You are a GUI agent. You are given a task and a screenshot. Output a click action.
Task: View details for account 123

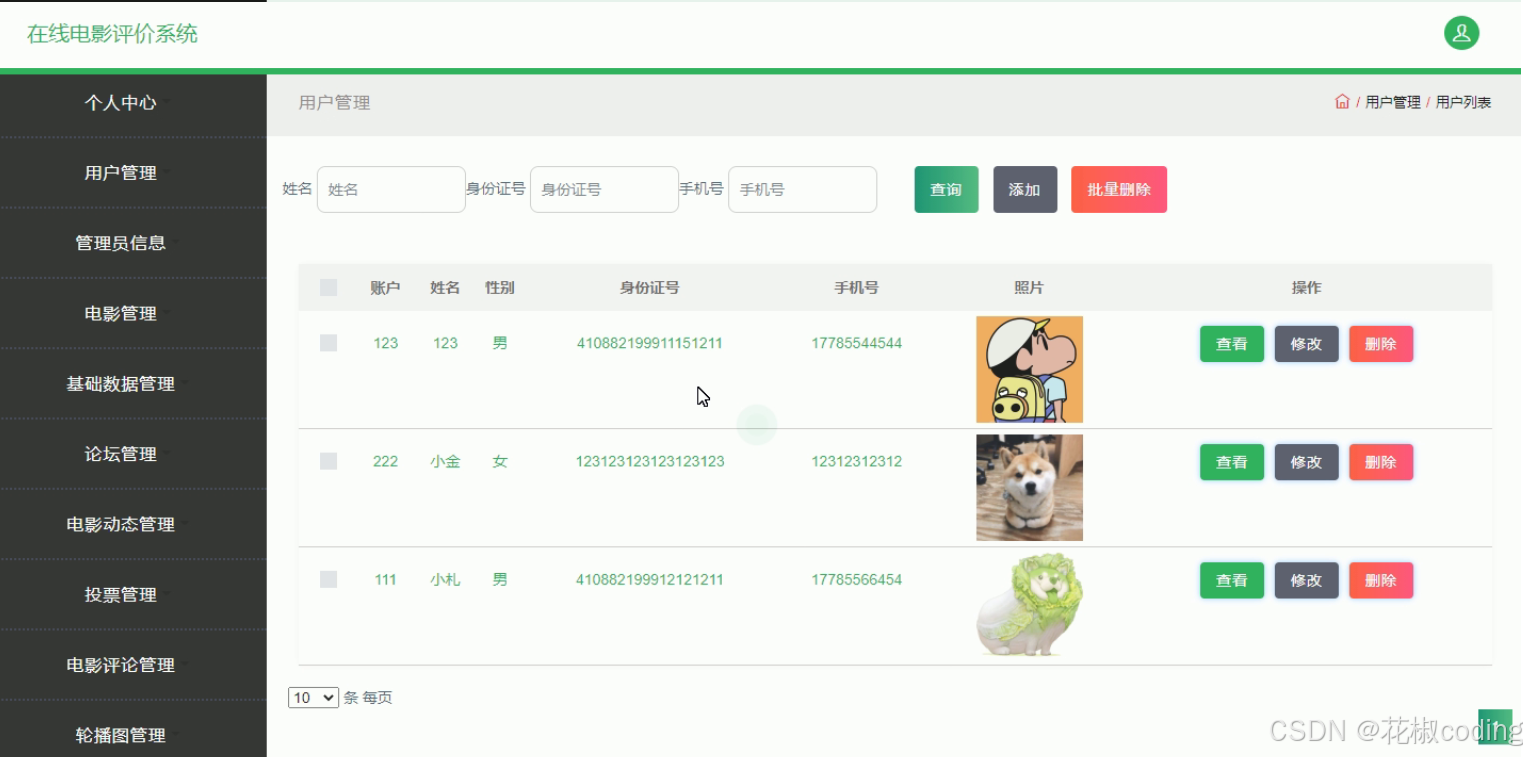click(x=1232, y=344)
